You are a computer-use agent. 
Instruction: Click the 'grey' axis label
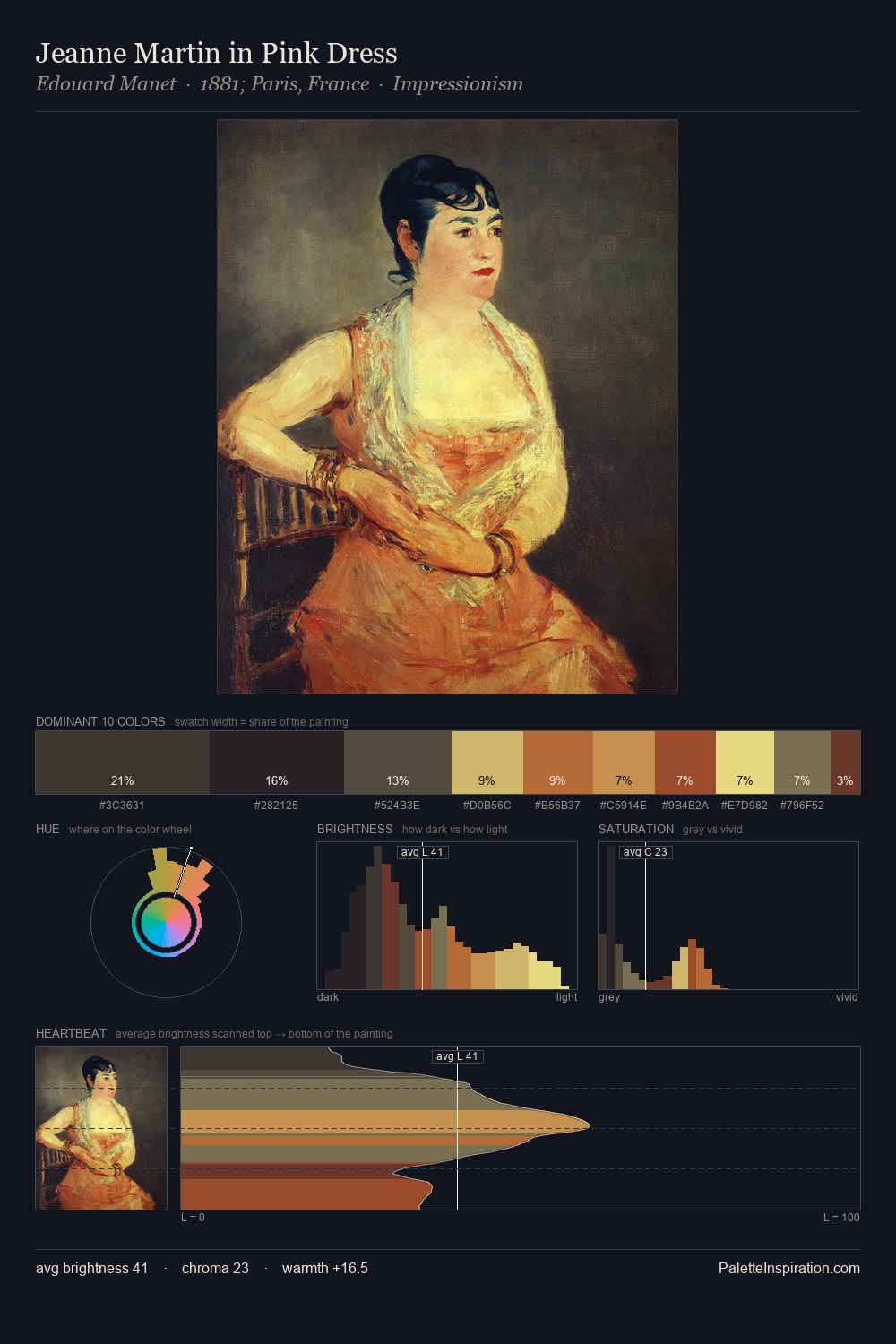pyautogui.click(x=609, y=997)
